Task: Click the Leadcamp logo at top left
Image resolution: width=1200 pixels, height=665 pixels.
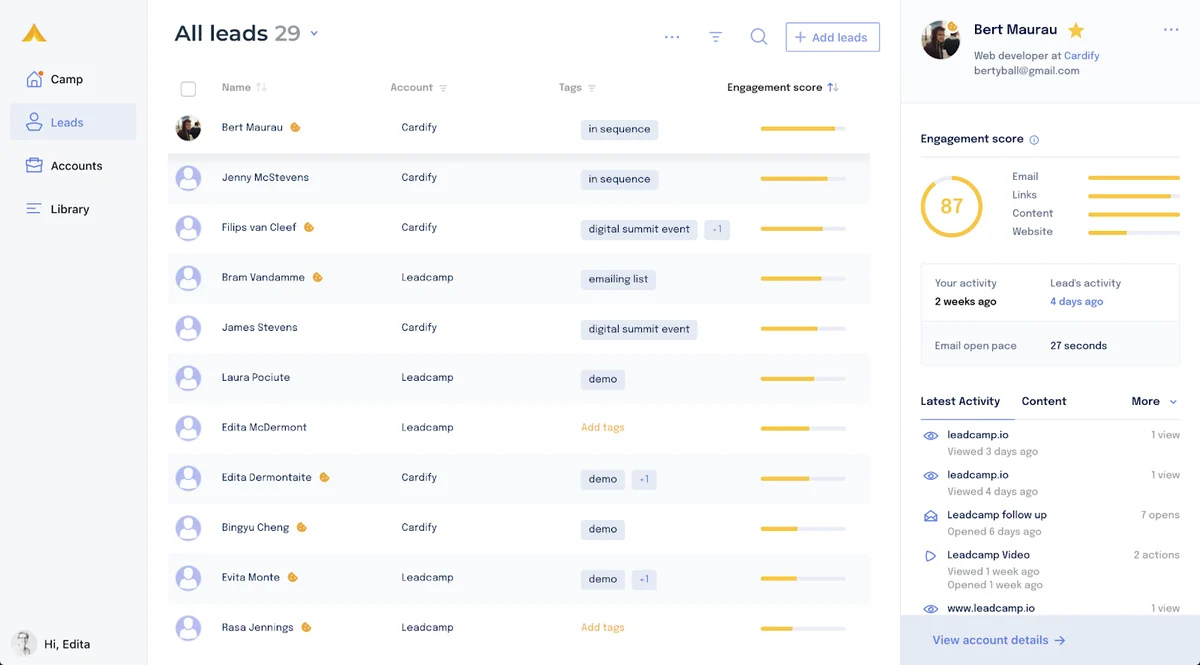Action: click(34, 34)
